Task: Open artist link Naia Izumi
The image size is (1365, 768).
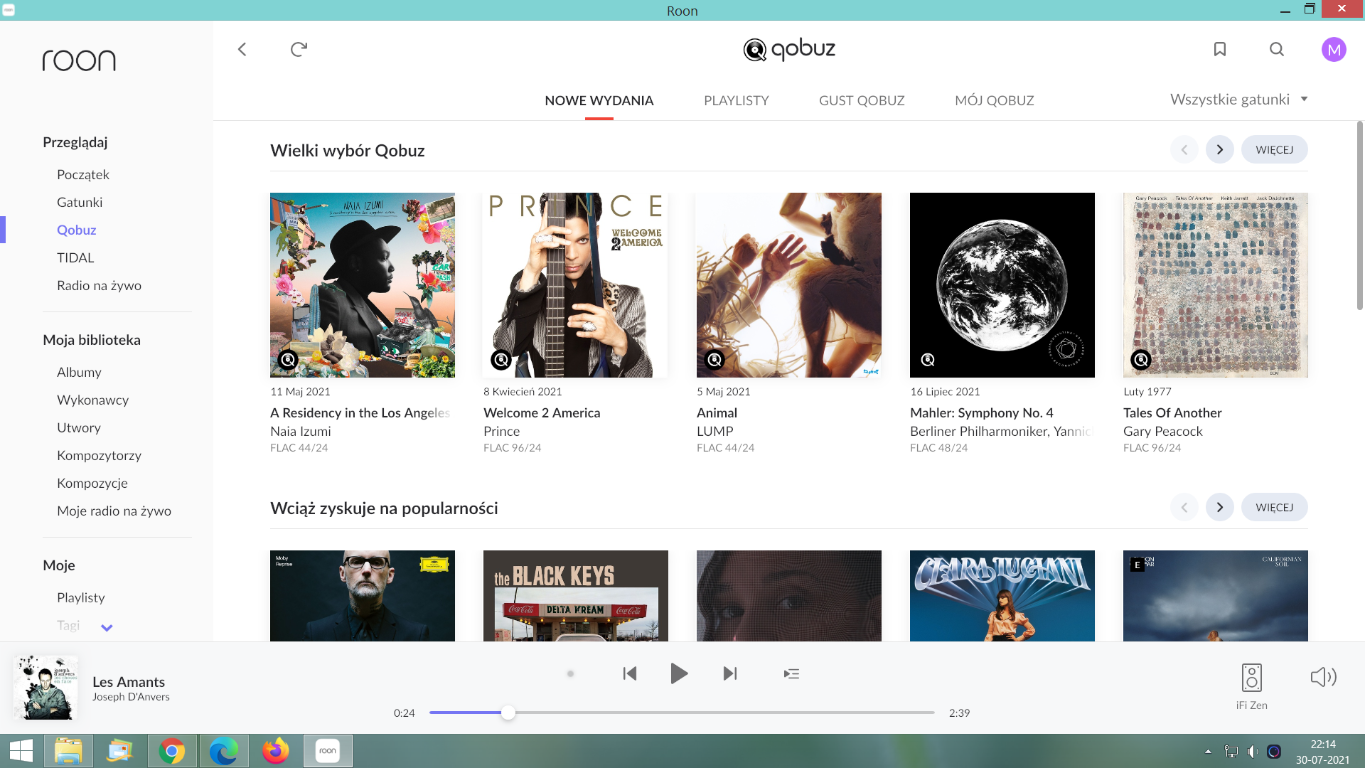Action: (x=300, y=431)
